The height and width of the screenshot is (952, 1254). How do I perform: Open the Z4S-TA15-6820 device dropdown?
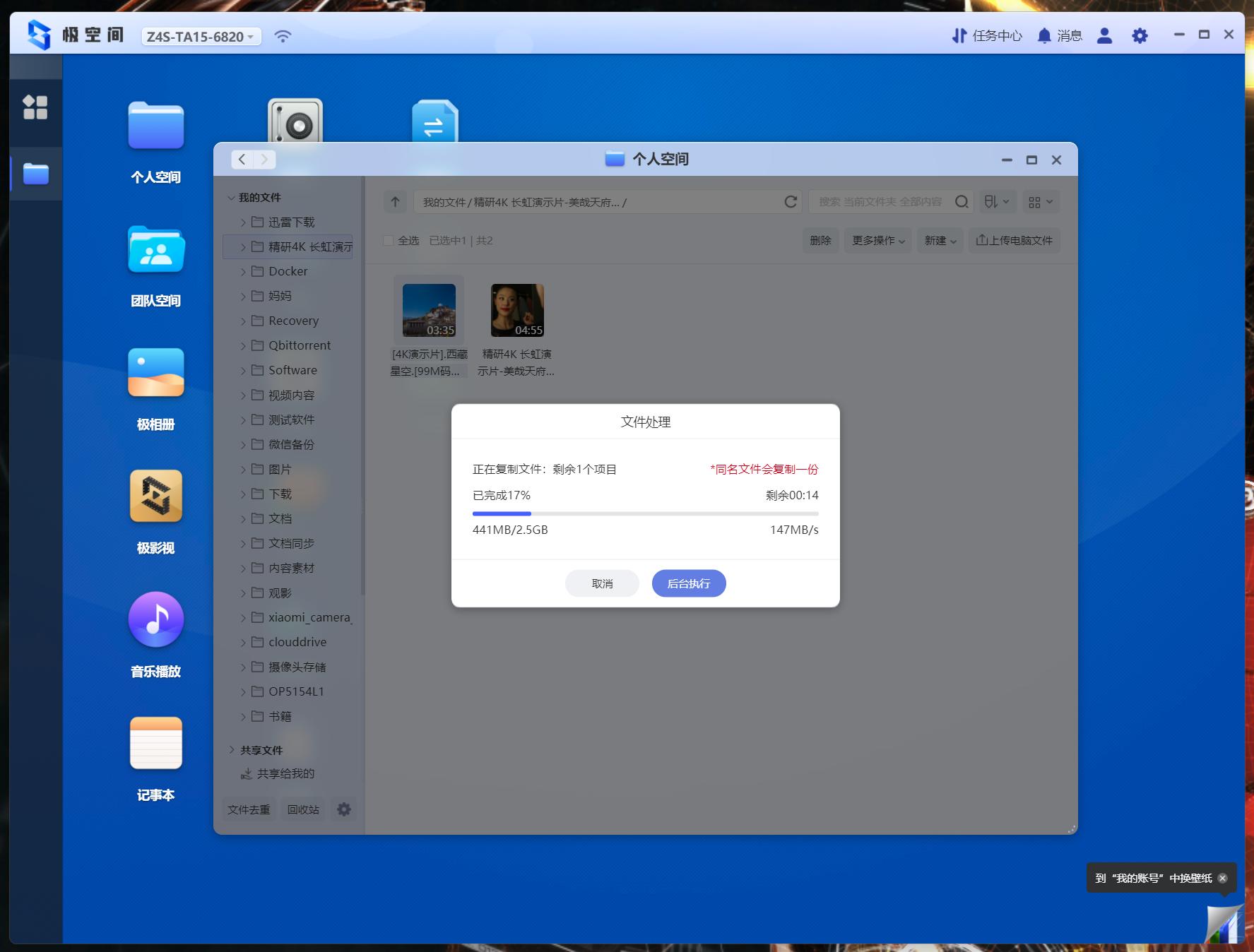(201, 37)
